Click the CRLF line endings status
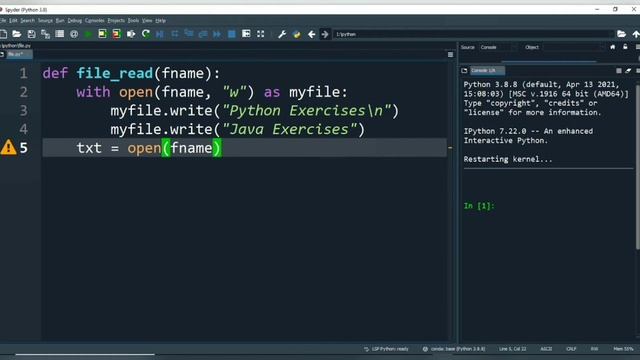640x360 pixels. [571, 349]
